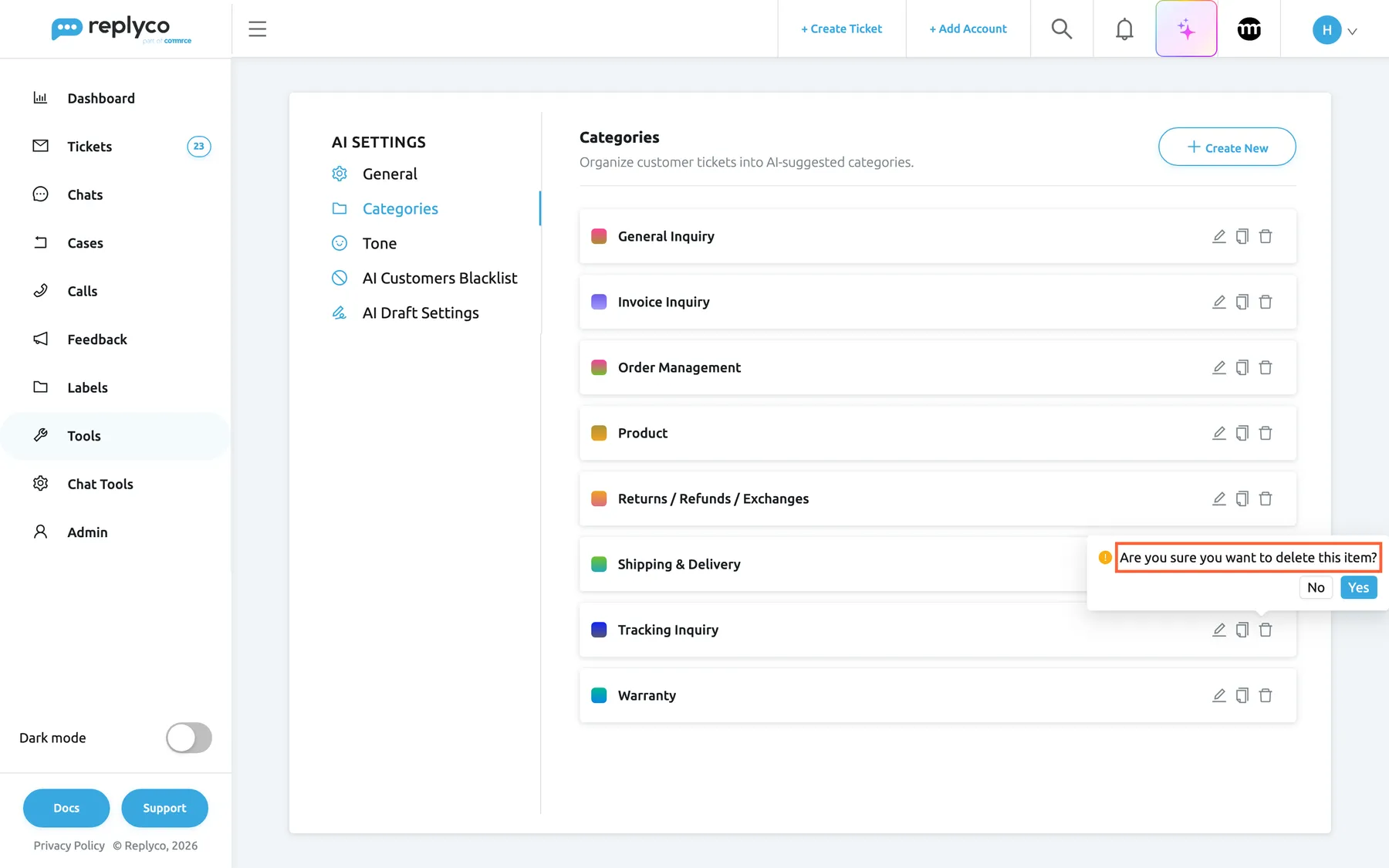
Task: Delete the Tracking Inquiry category
Action: point(1266,630)
